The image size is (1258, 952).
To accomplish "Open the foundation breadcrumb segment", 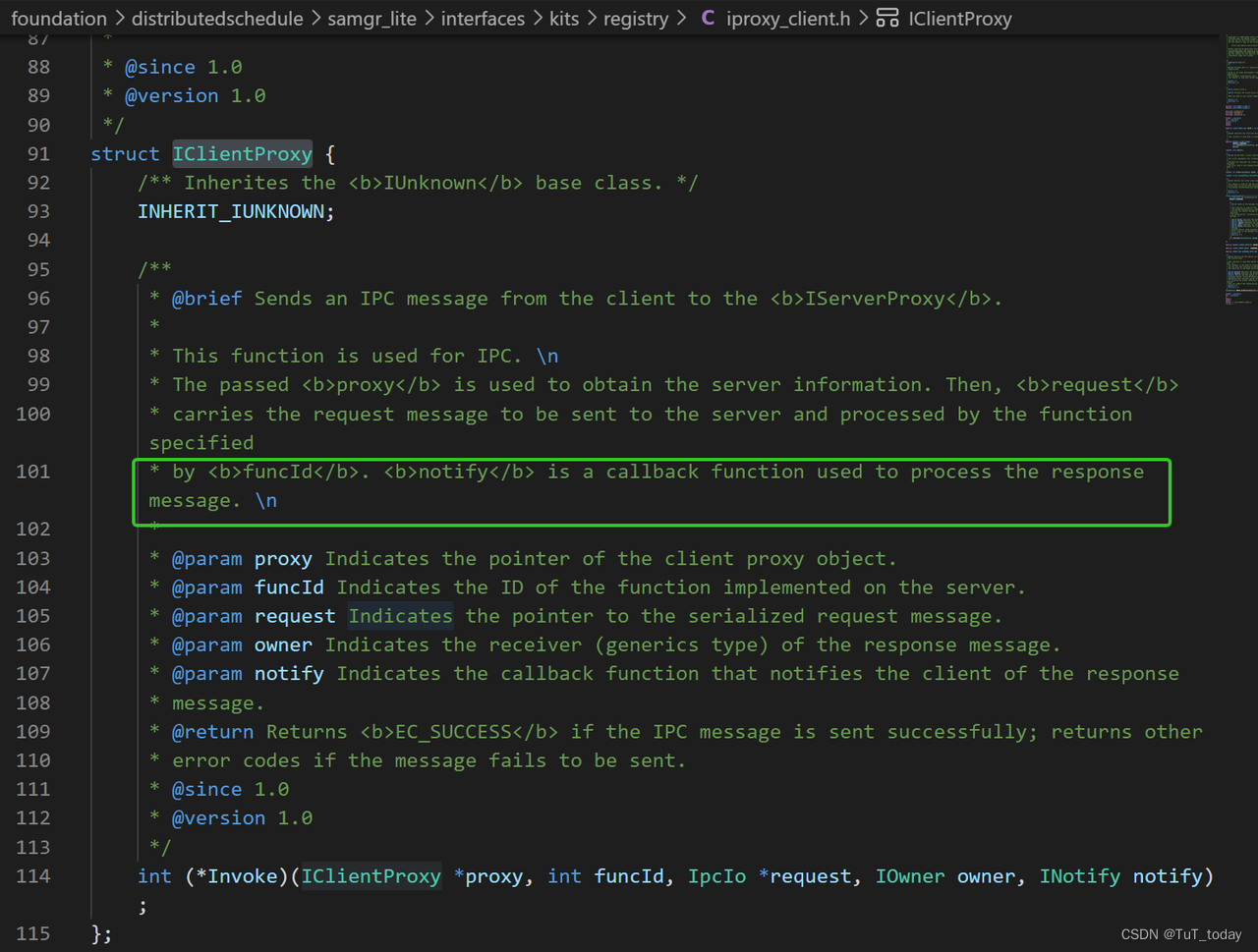I will point(59,19).
